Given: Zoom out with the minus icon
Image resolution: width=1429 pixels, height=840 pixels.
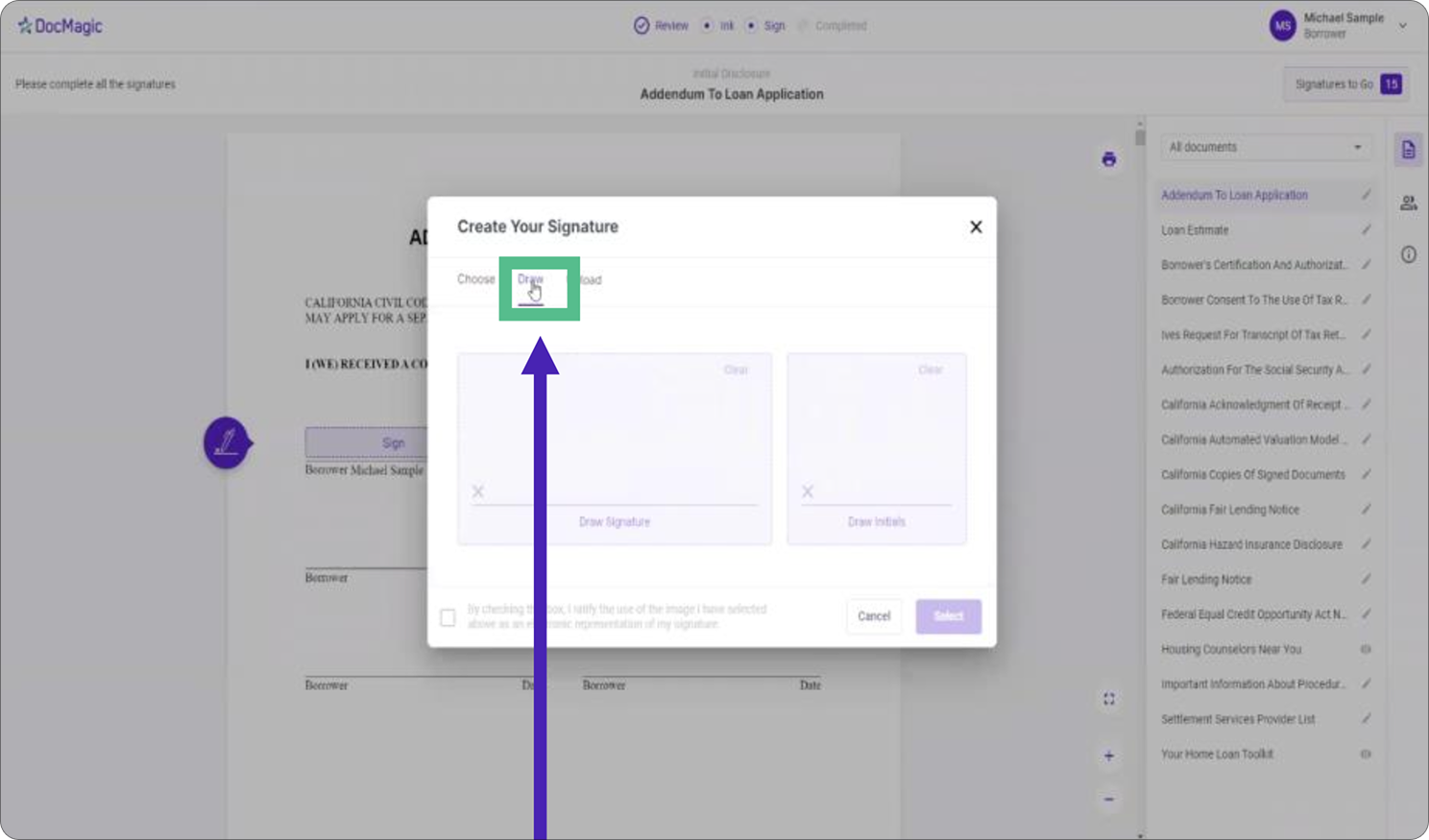Looking at the screenshot, I should 1108,799.
